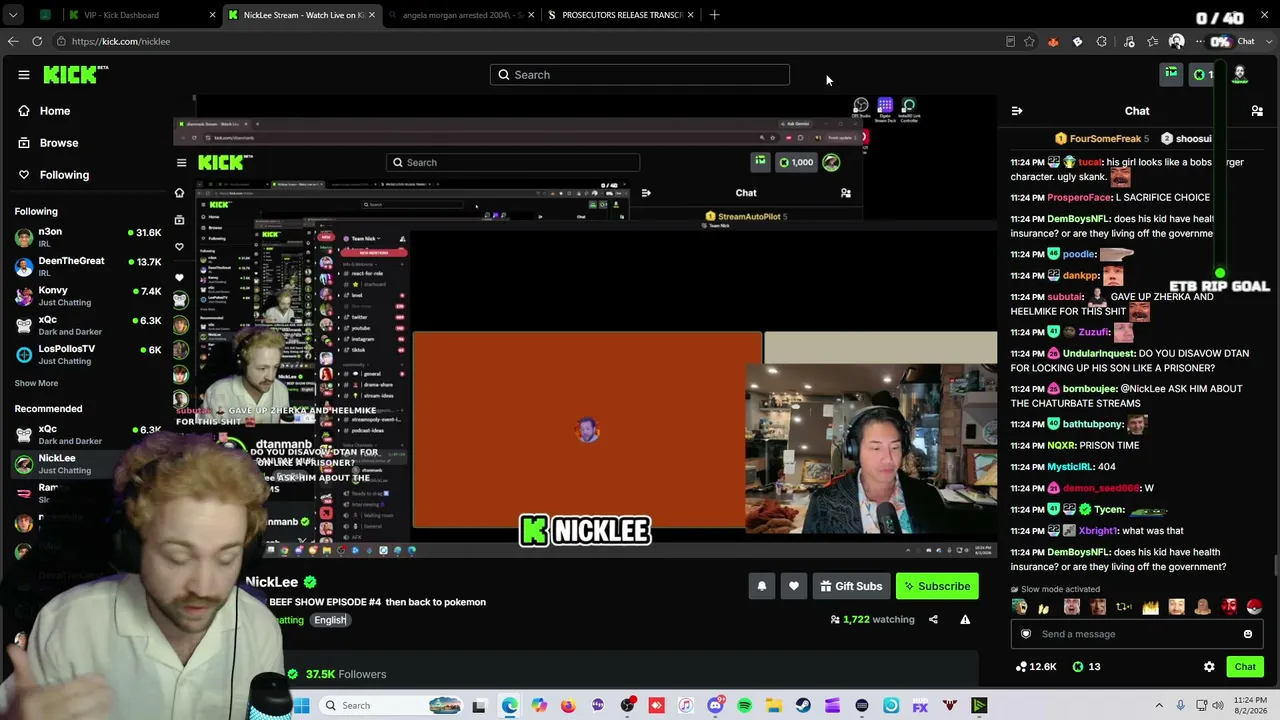This screenshot has width=1280, height=720.
Task: Open xQc's channel in the Recommended list
Action: click(x=88, y=435)
